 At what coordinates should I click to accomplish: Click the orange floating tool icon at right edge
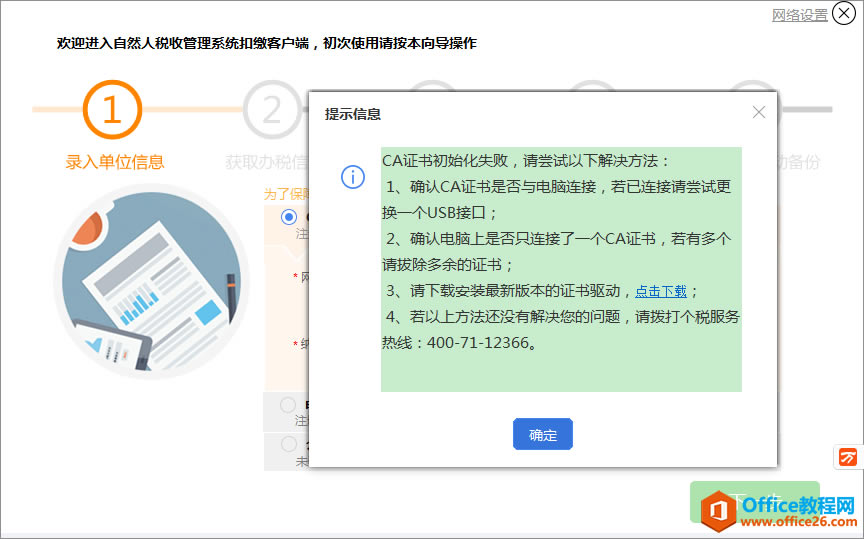[848, 457]
